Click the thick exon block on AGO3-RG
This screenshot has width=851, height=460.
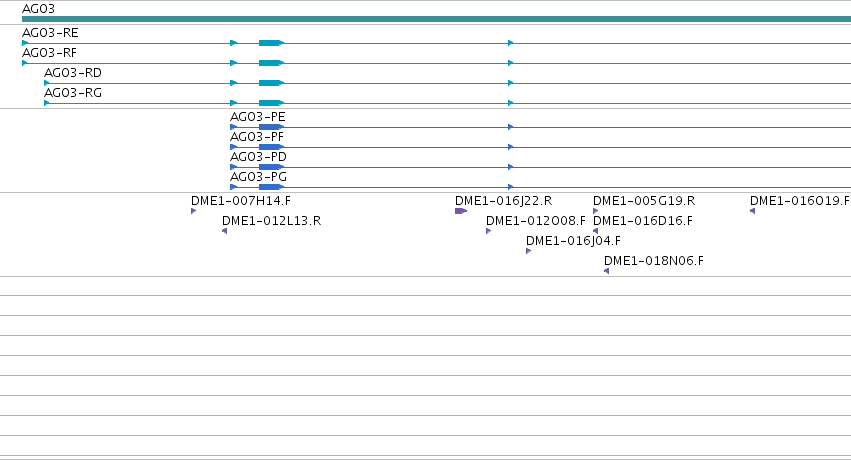pyautogui.click(x=270, y=103)
